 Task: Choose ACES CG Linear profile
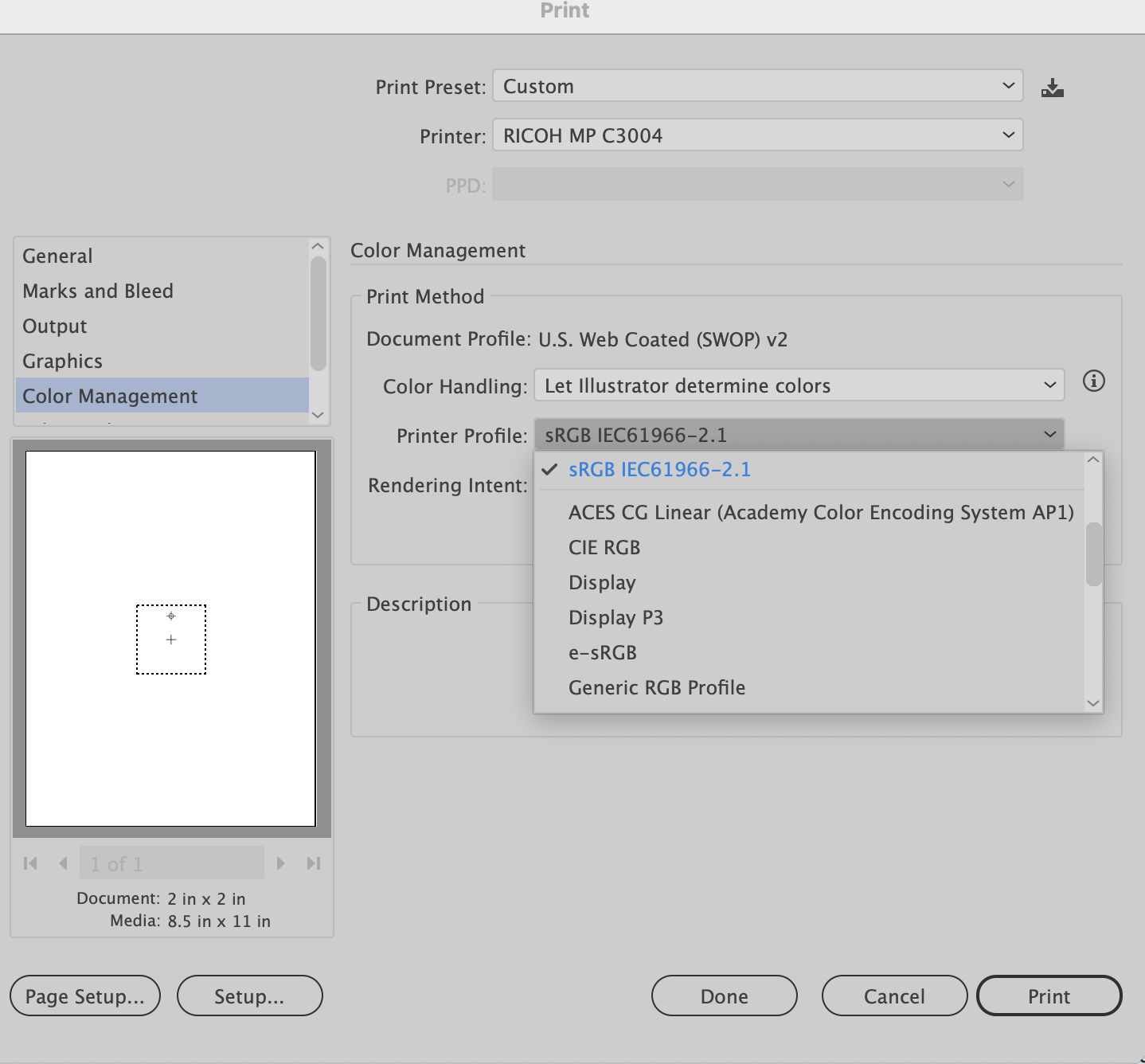click(x=809, y=512)
